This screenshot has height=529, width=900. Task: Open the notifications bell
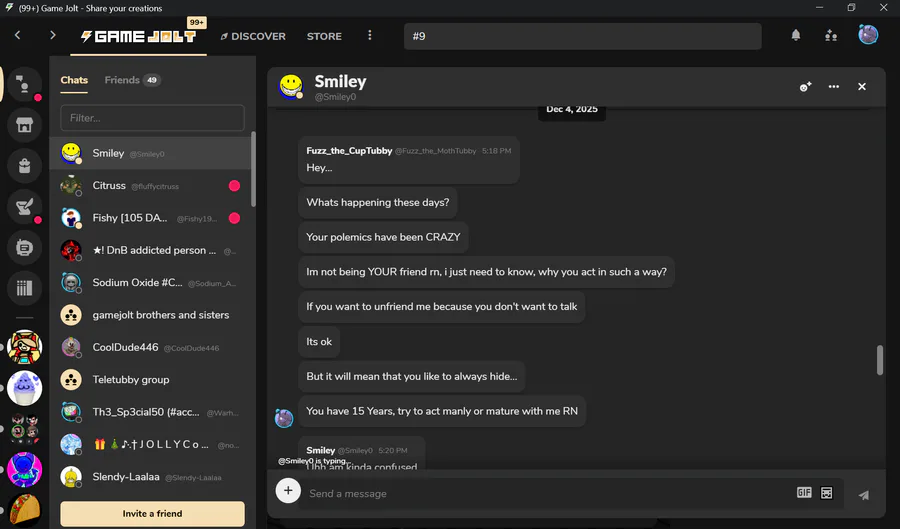[x=796, y=36]
